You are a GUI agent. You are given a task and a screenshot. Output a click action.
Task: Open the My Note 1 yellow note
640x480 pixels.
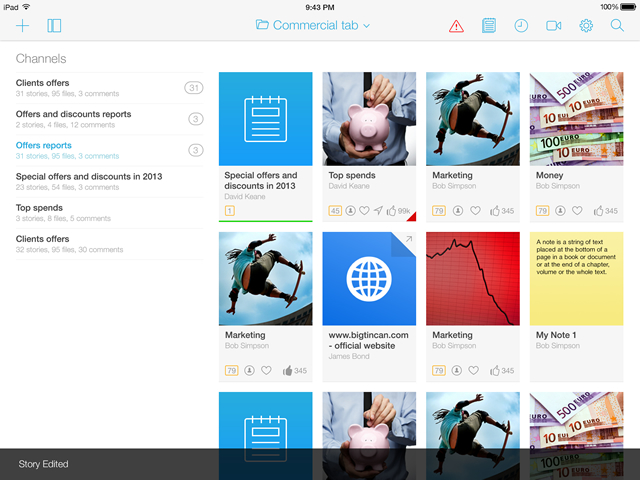pyautogui.click(x=577, y=279)
